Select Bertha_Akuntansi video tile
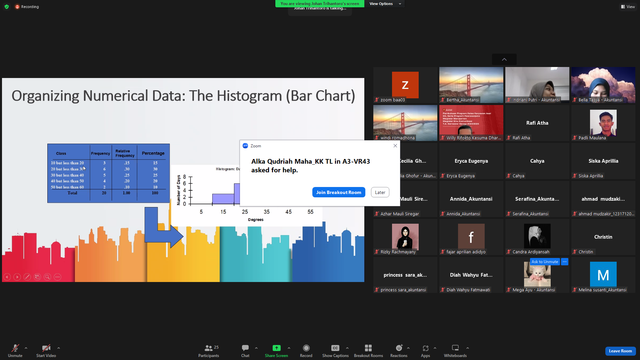This screenshot has width=640, height=360. click(x=471, y=85)
